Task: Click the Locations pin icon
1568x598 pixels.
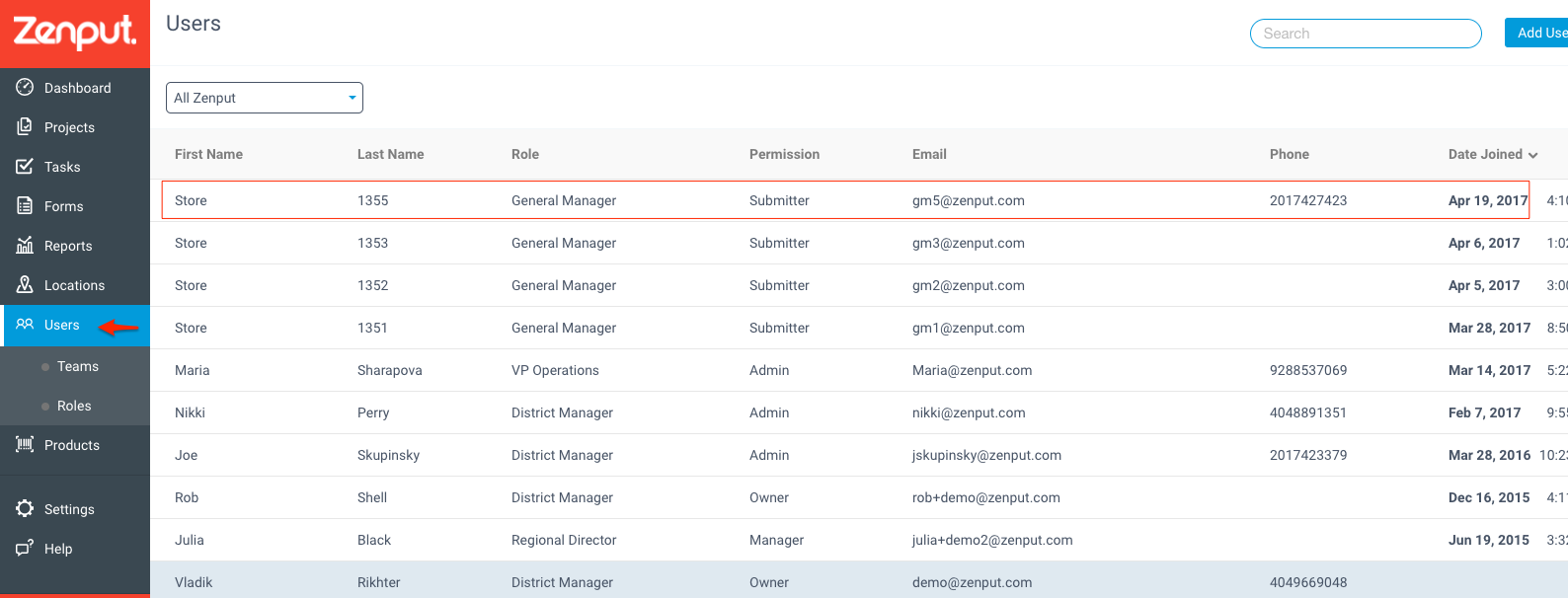Action: [25, 284]
